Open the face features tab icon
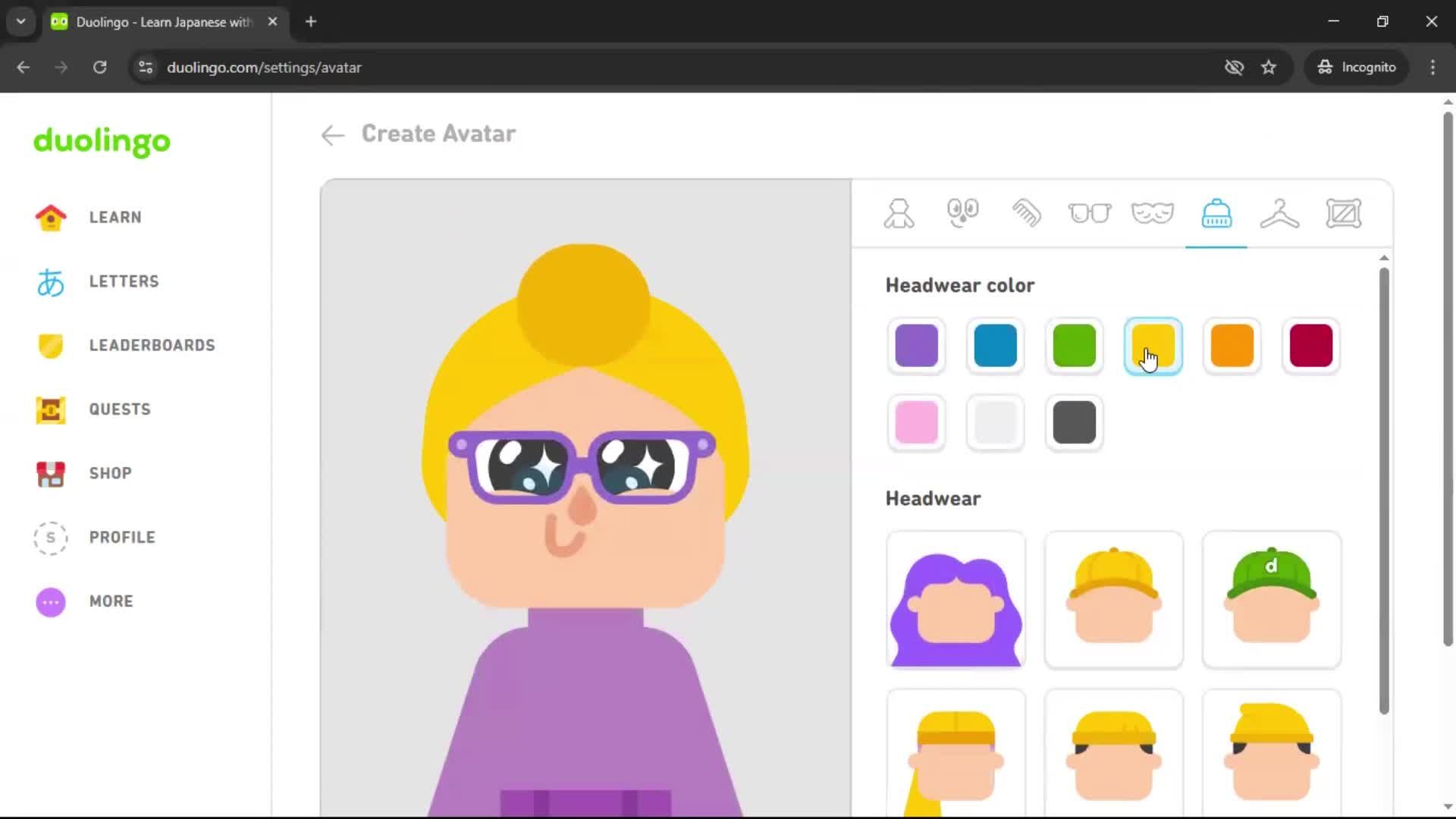The width and height of the screenshot is (1456, 819). click(x=963, y=213)
